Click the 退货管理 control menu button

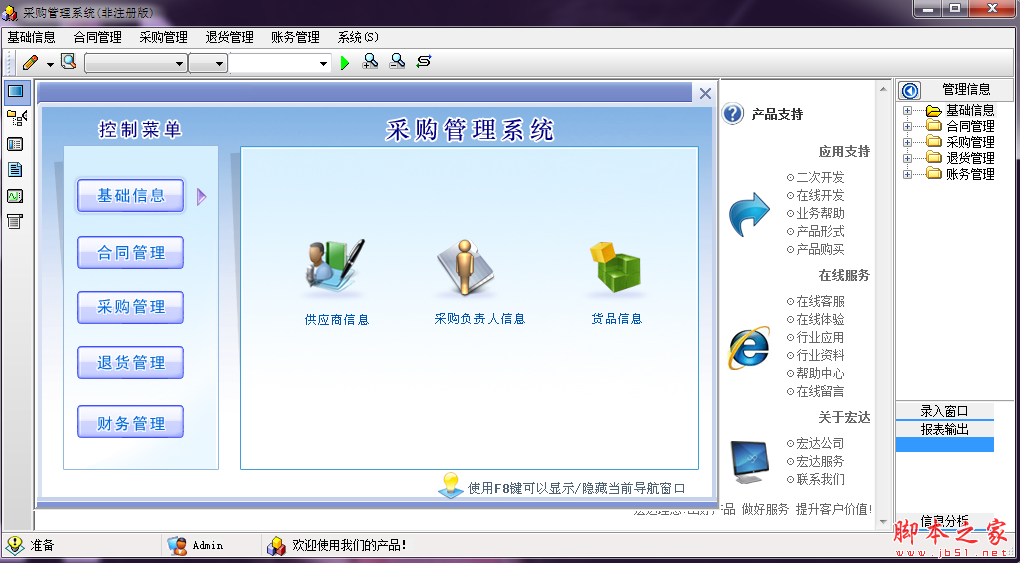click(x=131, y=362)
